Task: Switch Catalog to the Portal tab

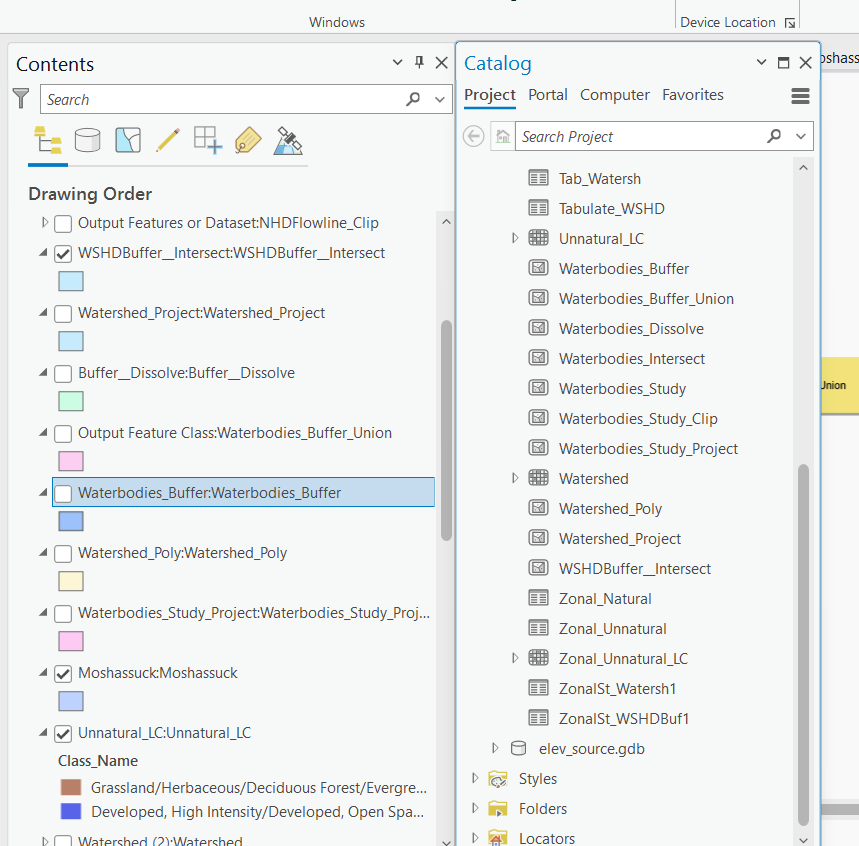Action: (548, 94)
